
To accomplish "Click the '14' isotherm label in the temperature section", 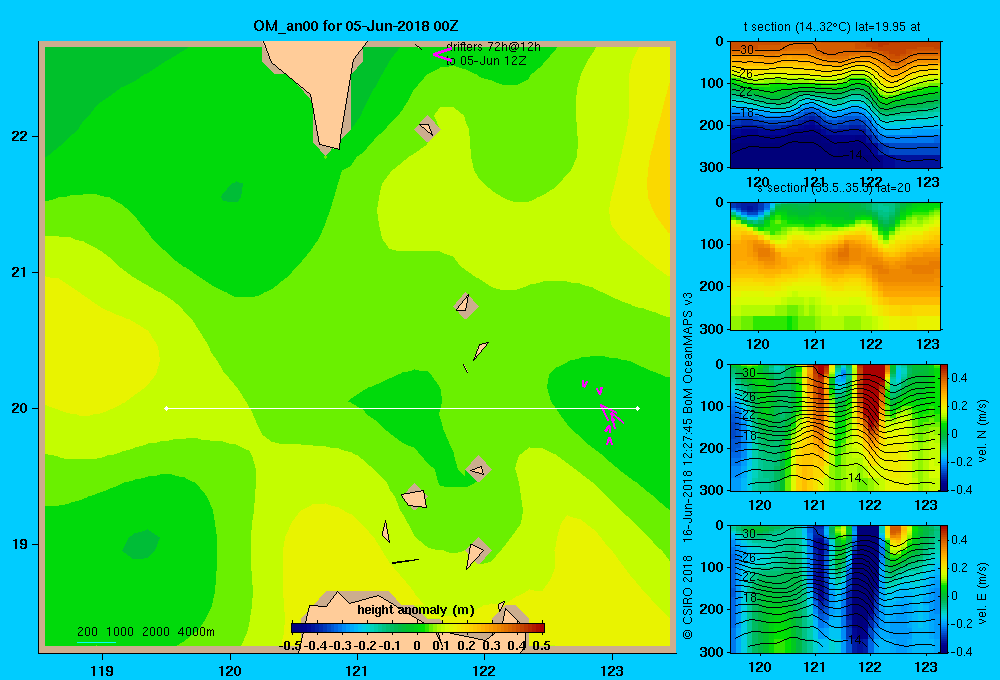I will click(855, 155).
